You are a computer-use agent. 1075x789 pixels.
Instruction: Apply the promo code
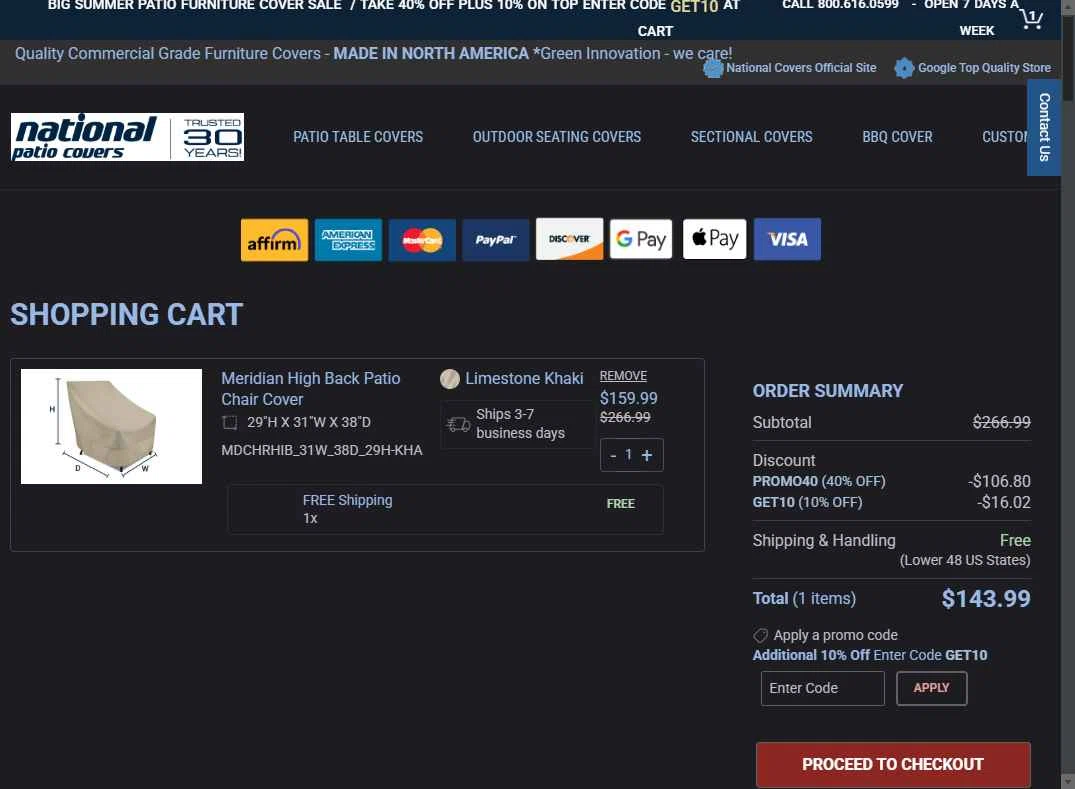[x=932, y=688]
